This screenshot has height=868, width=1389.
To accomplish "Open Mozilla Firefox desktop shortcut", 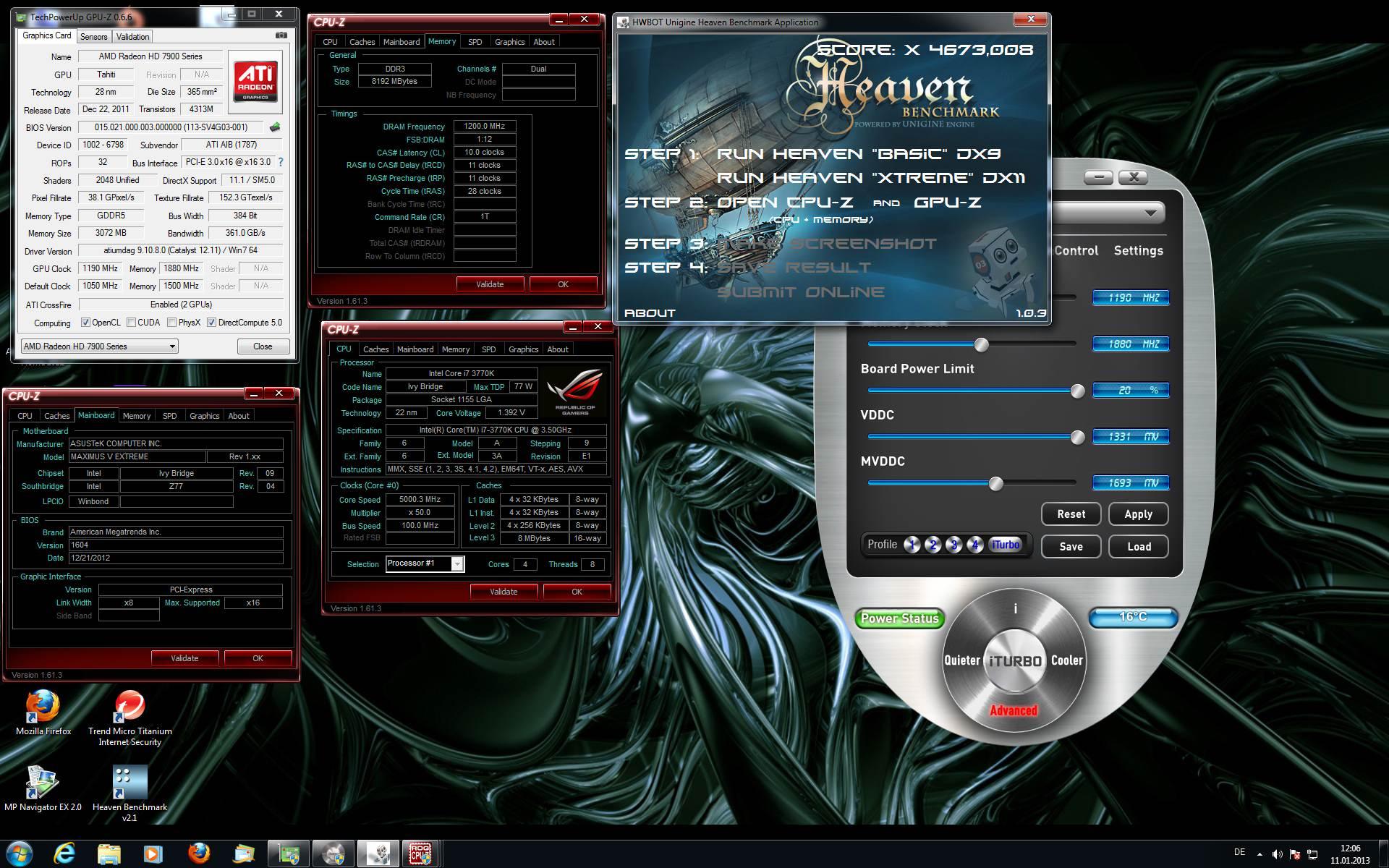I will point(43,712).
